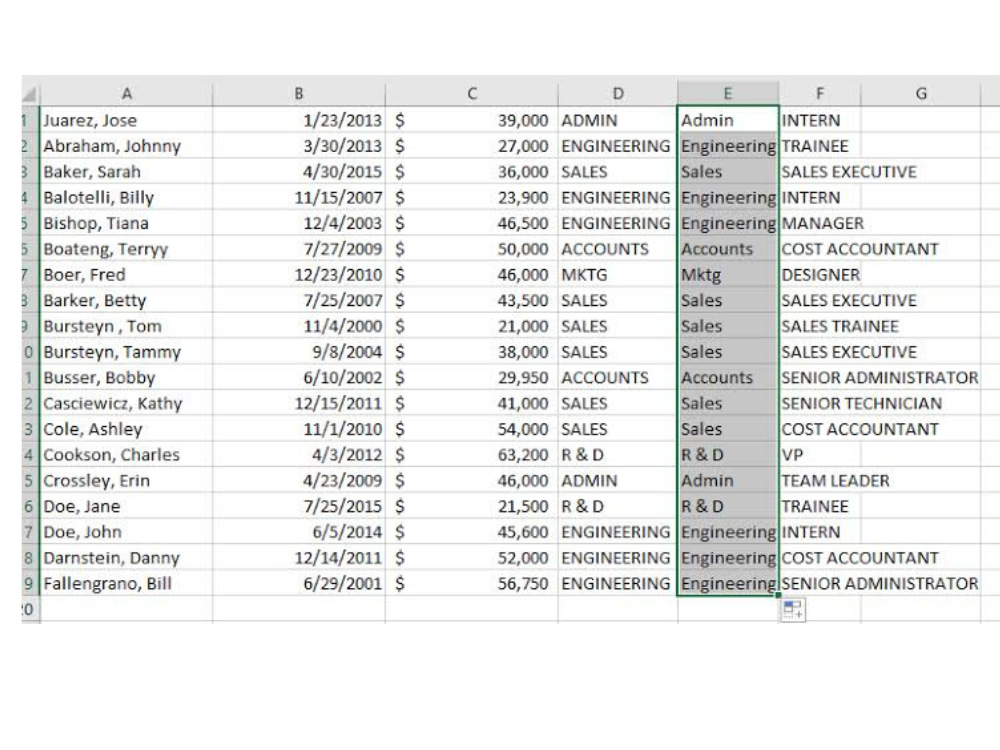
Task: Click cell containing Barker, Betty
Action: click(x=126, y=300)
